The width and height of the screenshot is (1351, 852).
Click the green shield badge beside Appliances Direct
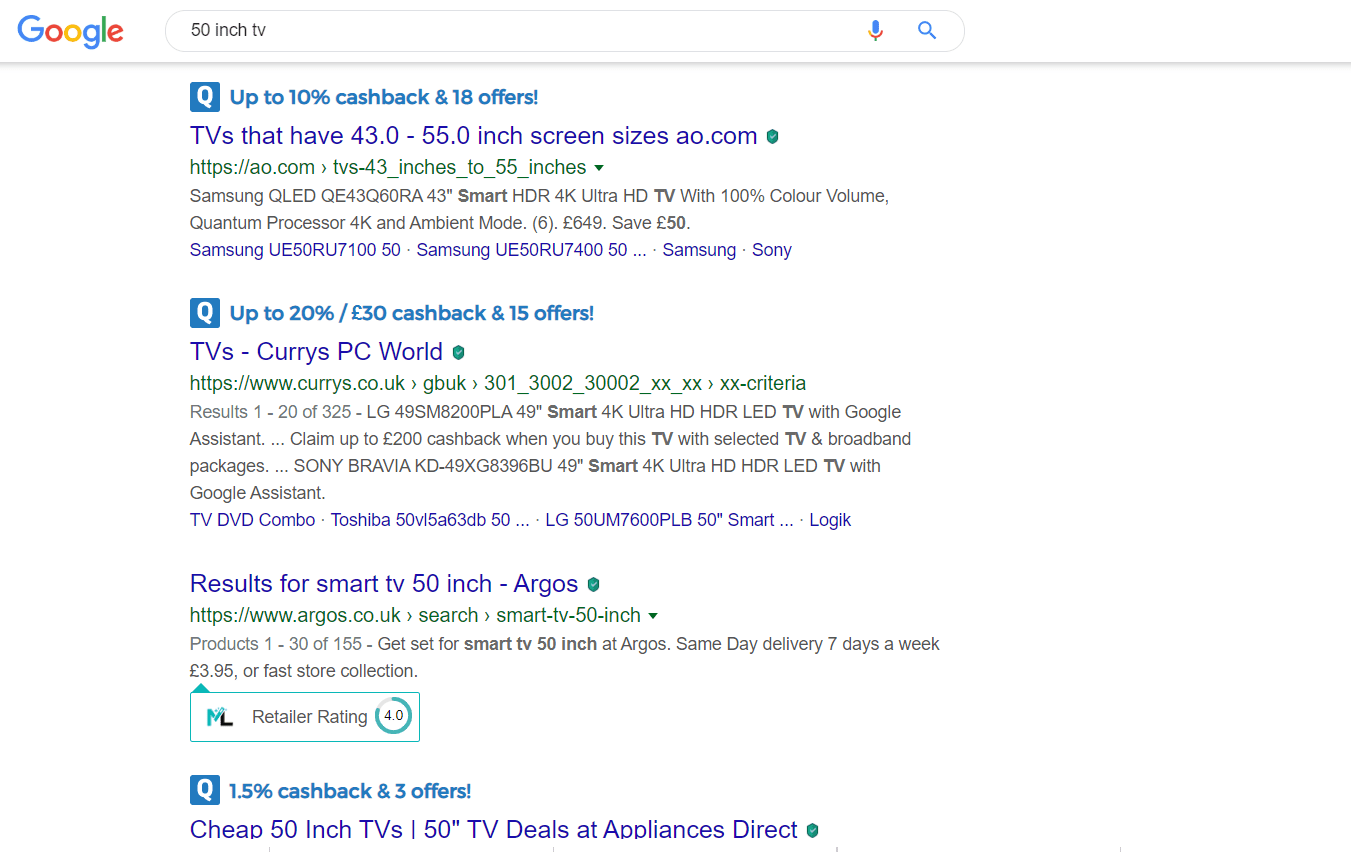coord(812,830)
